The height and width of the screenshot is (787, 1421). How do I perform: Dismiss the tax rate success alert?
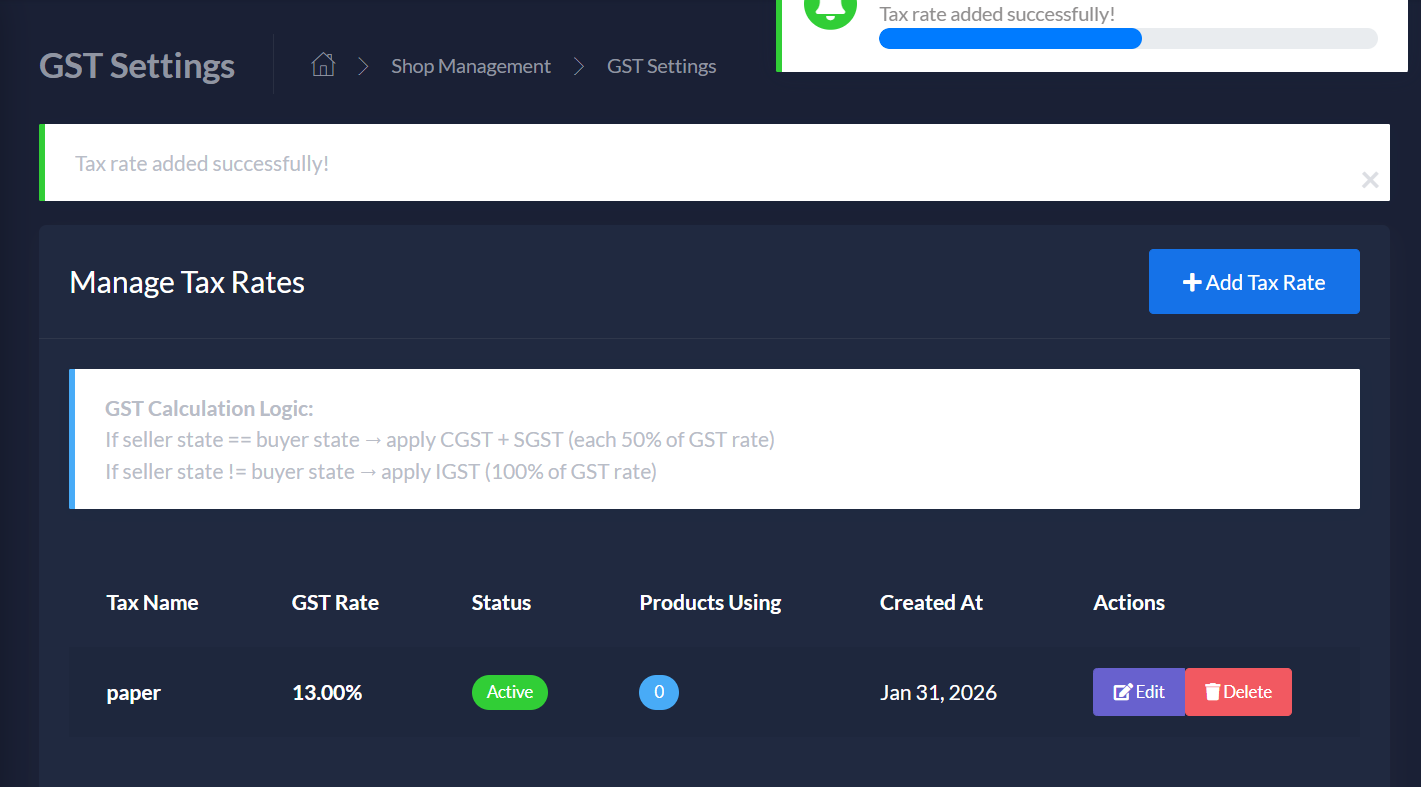[1370, 180]
